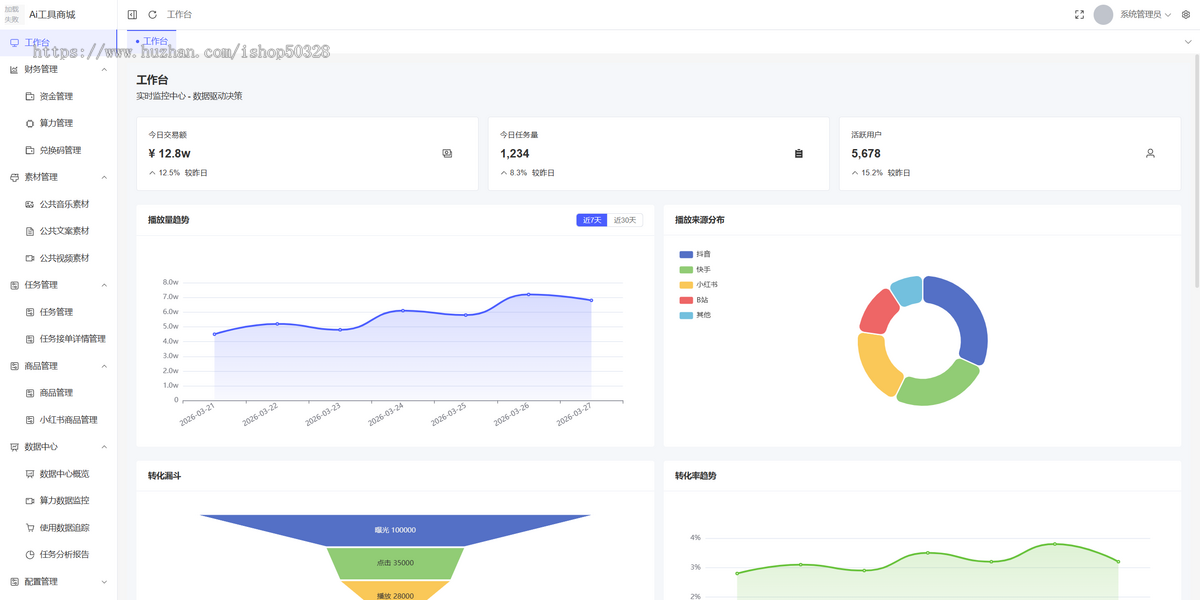Toggle B站 series in legend
The width and height of the screenshot is (1200, 600).
(694, 300)
